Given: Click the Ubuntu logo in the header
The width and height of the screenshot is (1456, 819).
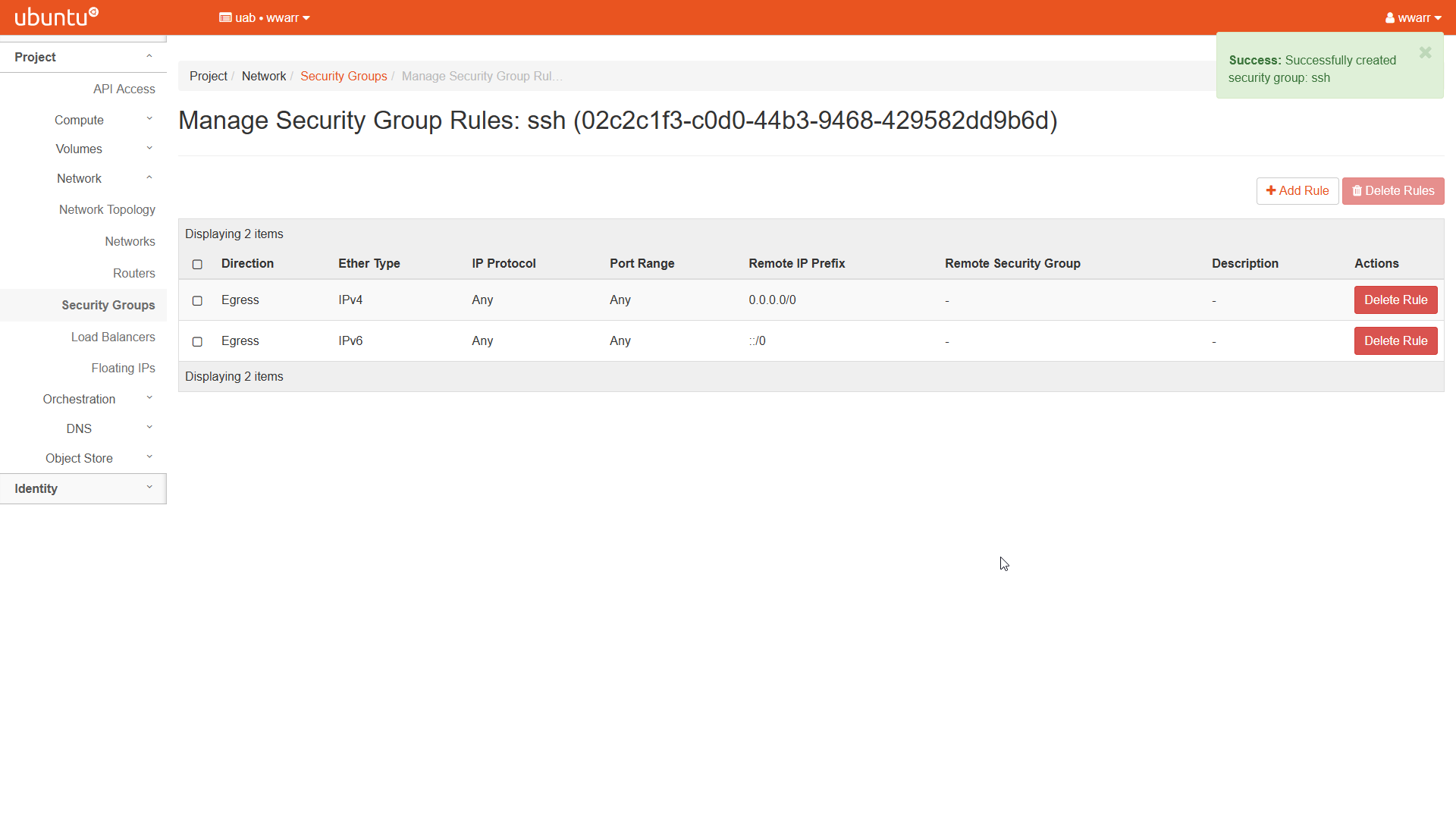Looking at the screenshot, I should click(57, 17).
